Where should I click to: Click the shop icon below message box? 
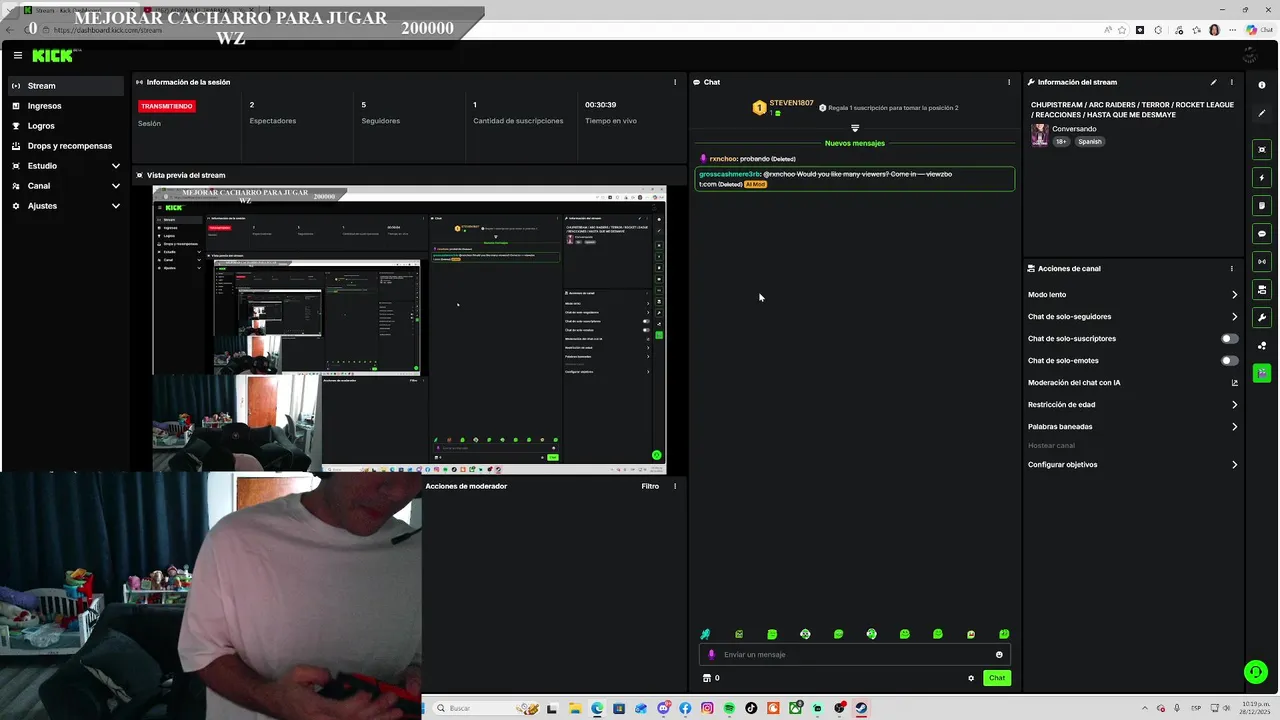[707, 678]
